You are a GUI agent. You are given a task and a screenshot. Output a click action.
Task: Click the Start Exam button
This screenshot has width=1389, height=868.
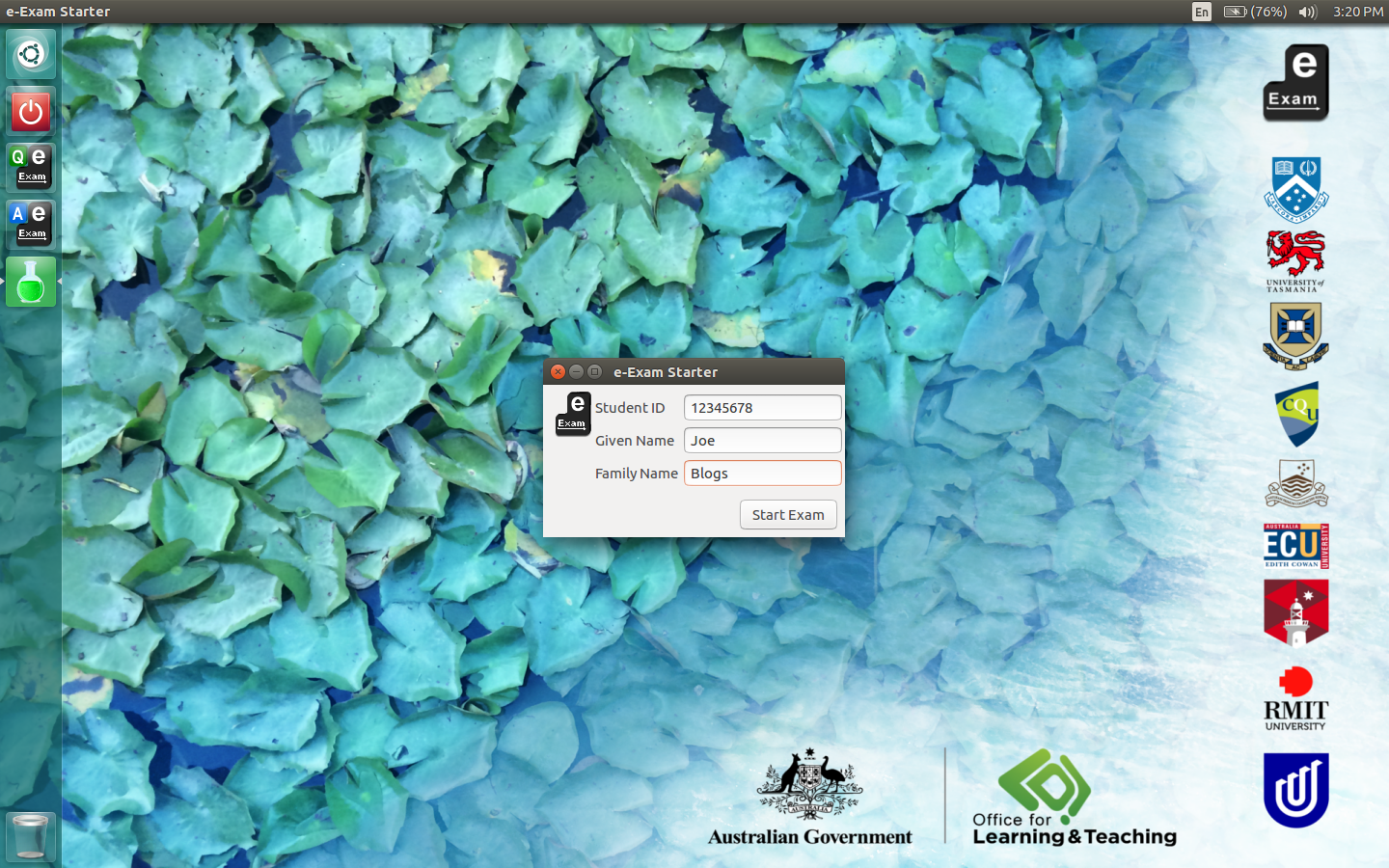click(x=788, y=515)
